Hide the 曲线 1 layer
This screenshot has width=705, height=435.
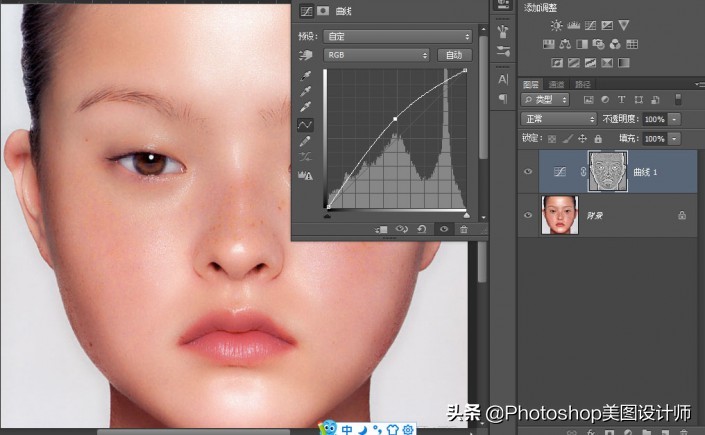click(528, 171)
